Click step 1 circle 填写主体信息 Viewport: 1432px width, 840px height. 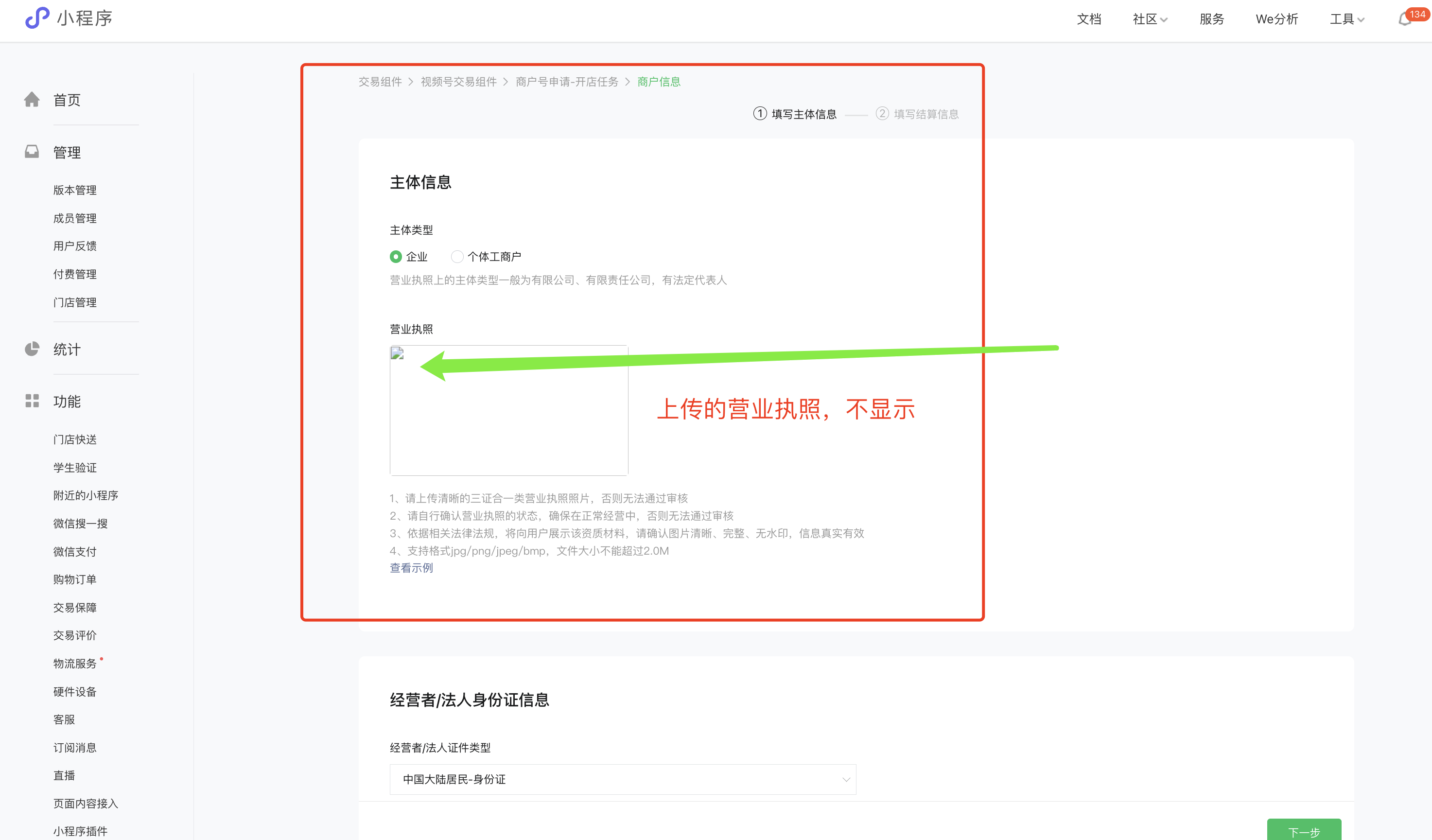tap(760, 114)
